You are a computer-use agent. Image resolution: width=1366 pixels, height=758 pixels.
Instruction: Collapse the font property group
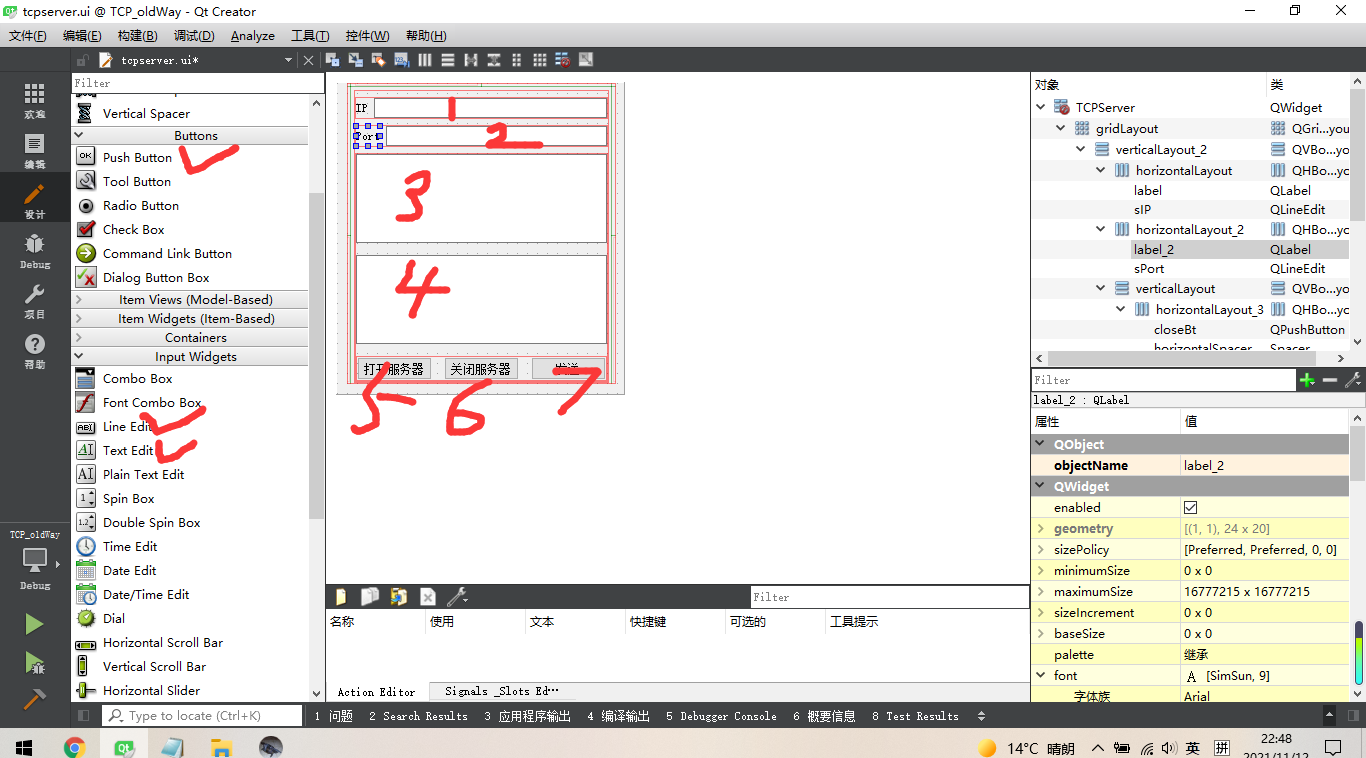click(x=1041, y=675)
